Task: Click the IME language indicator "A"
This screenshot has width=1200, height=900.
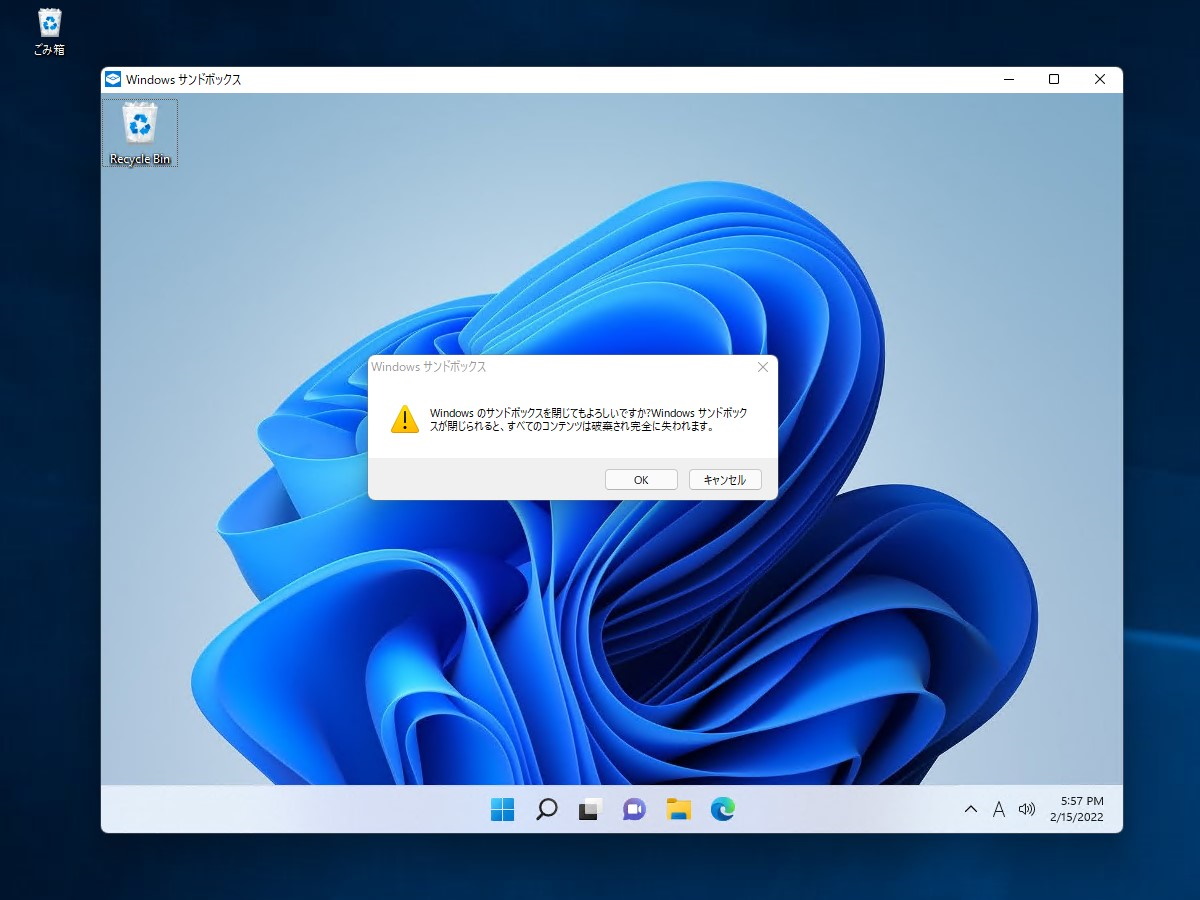Action: (x=999, y=809)
